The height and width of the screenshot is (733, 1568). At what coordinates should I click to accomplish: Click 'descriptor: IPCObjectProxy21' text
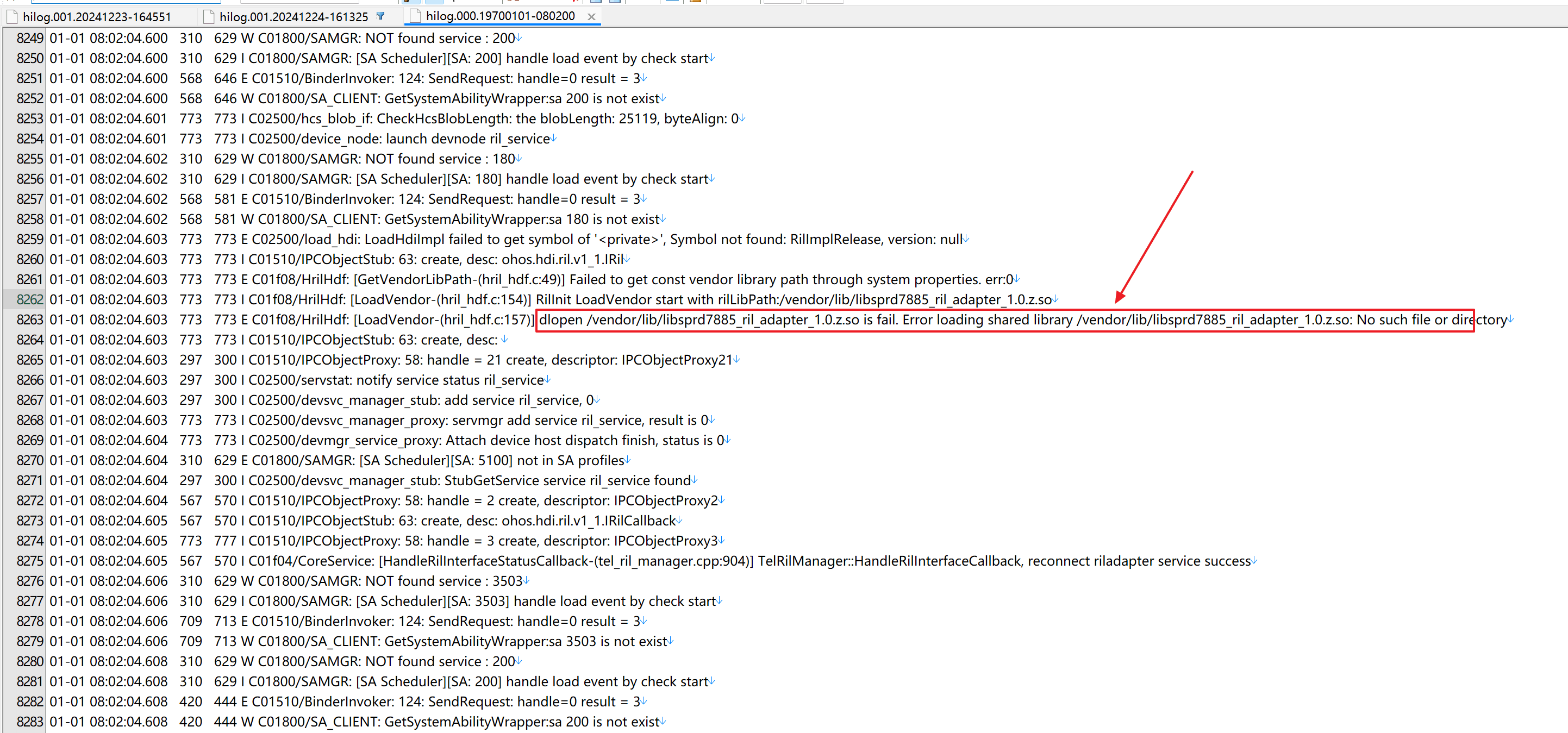[641, 360]
